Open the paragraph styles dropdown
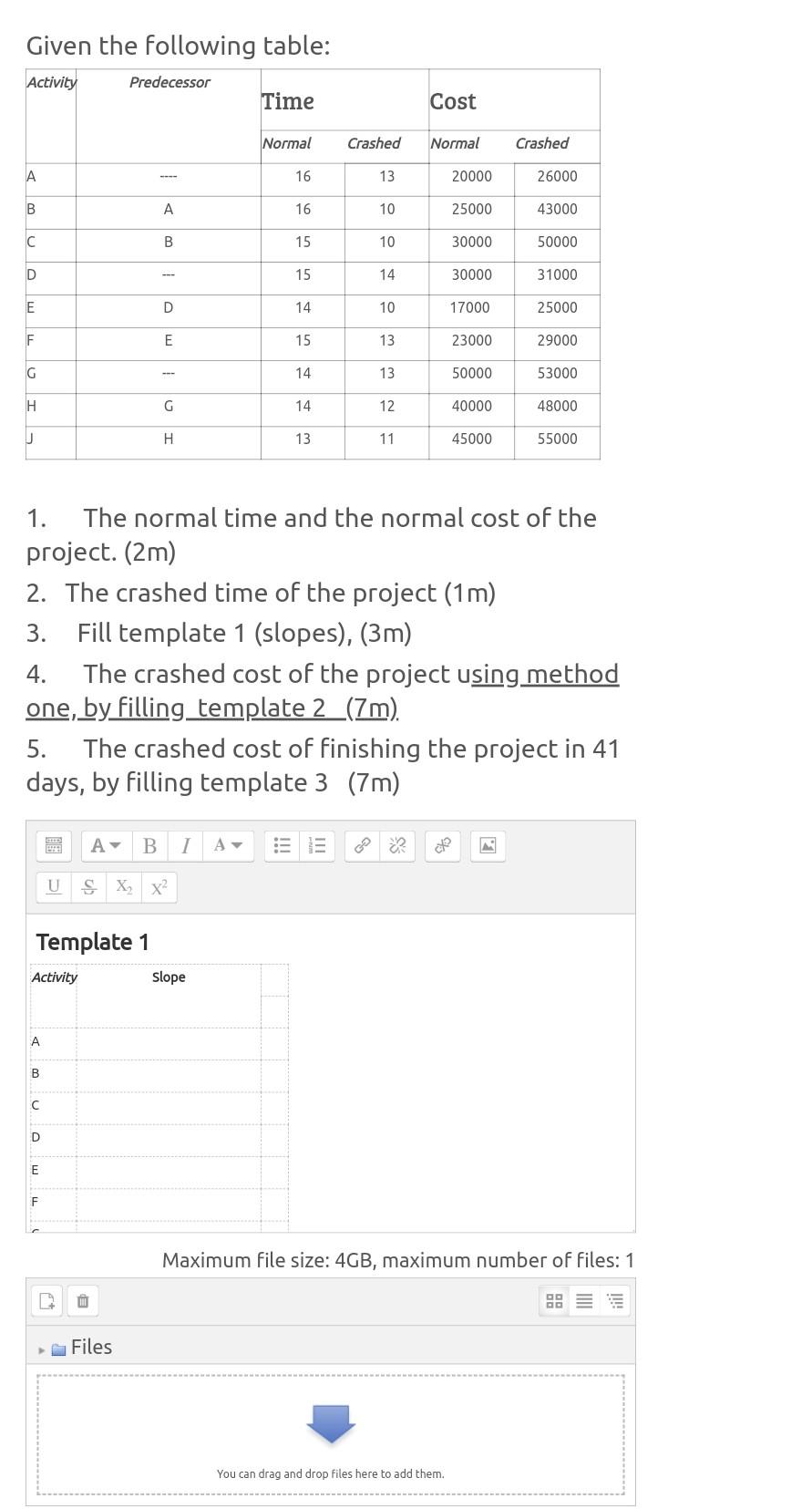This screenshot has height=1509, width=812. tap(106, 845)
